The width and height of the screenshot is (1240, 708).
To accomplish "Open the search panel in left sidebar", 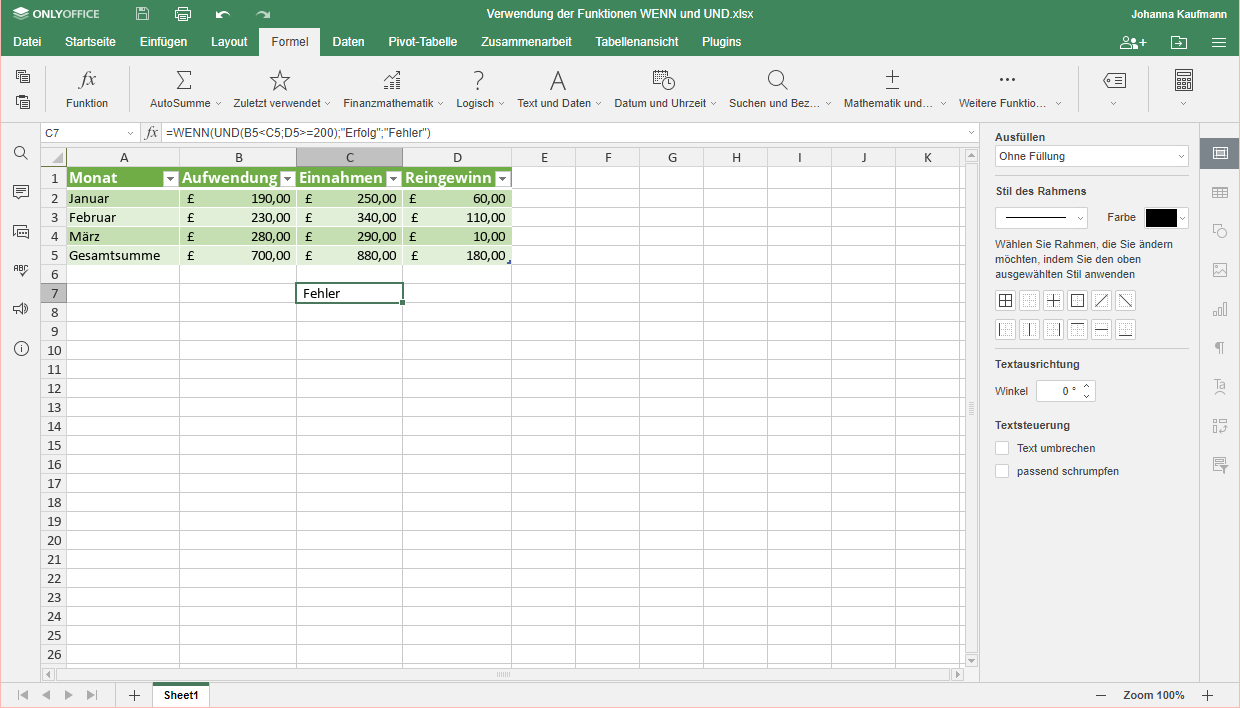I will pyautogui.click(x=20, y=153).
